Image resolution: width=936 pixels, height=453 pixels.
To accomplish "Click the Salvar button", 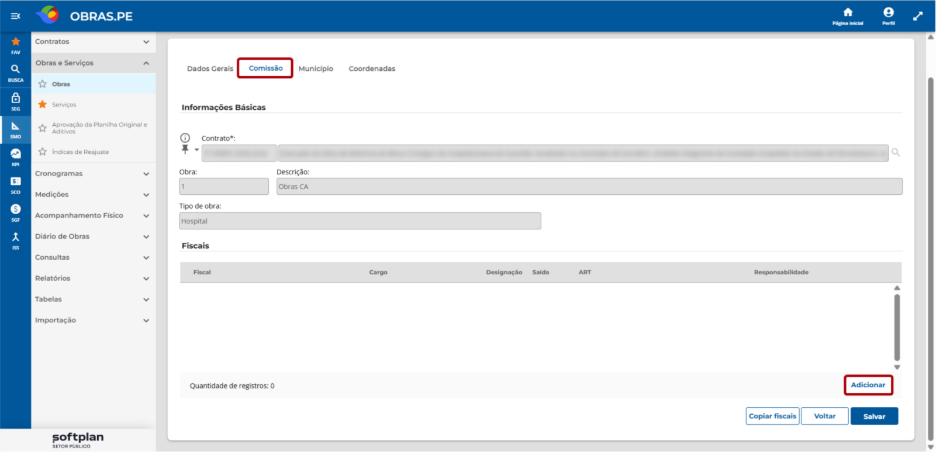I will pos(874,416).
